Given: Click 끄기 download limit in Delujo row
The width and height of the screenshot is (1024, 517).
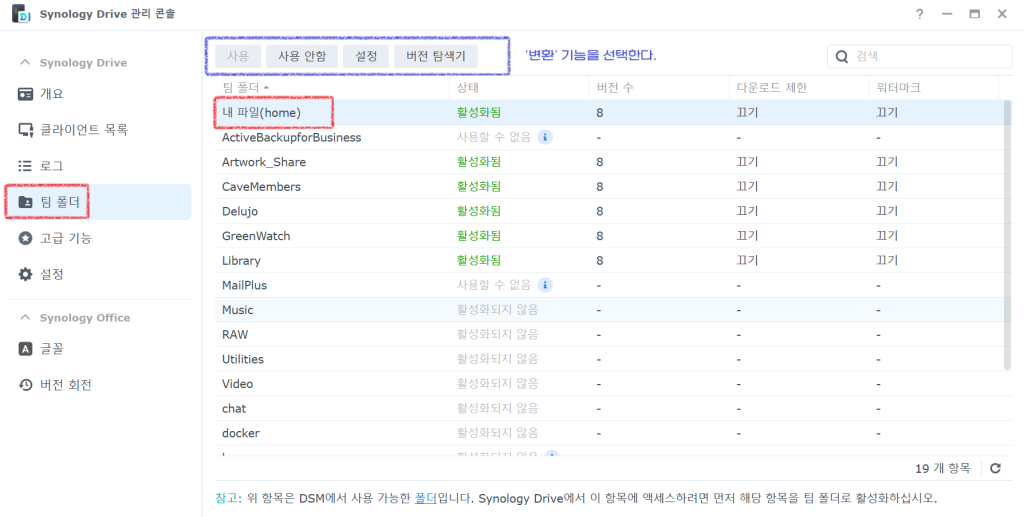Looking at the screenshot, I should pyautogui.click(x=747, y=211).
